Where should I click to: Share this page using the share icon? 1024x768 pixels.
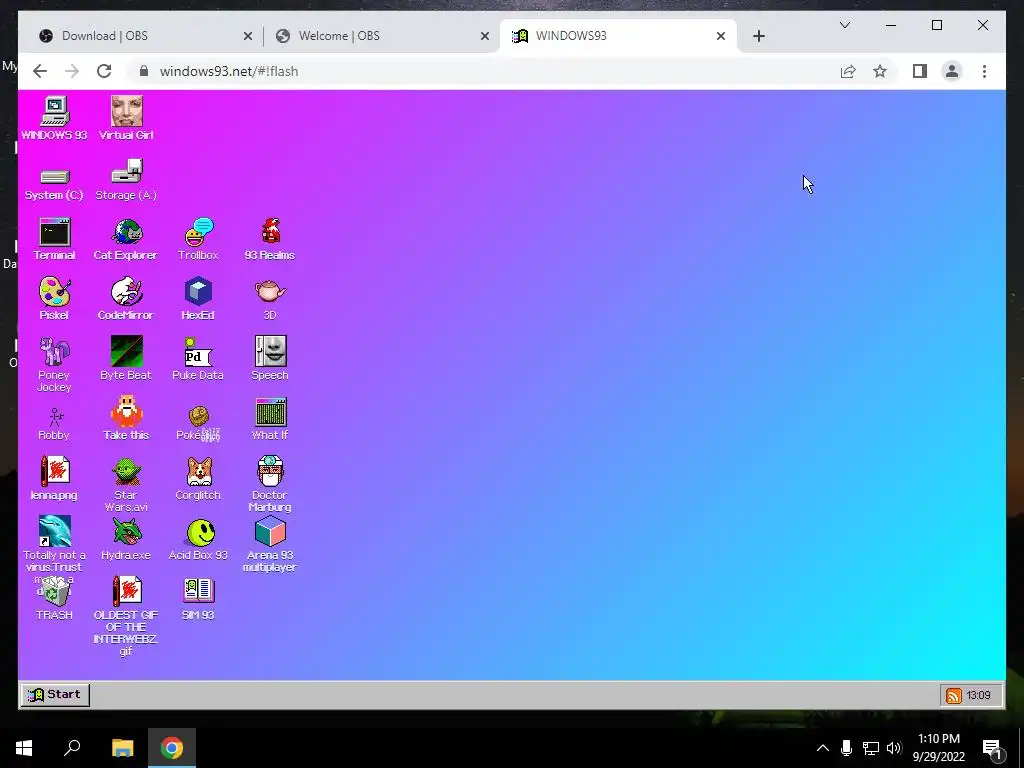848,71
